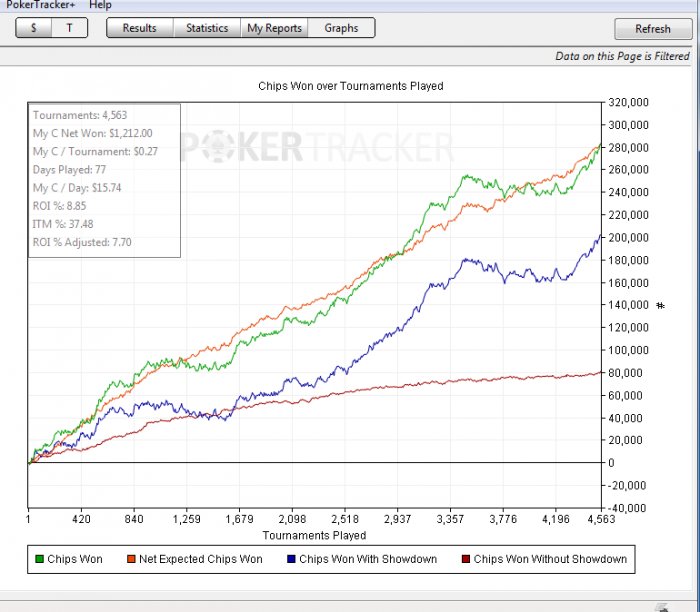This screenshot has width=700, height=612.
Task: Click the 'ITM %: 37.48' stat
Action: tap(63, 224)
